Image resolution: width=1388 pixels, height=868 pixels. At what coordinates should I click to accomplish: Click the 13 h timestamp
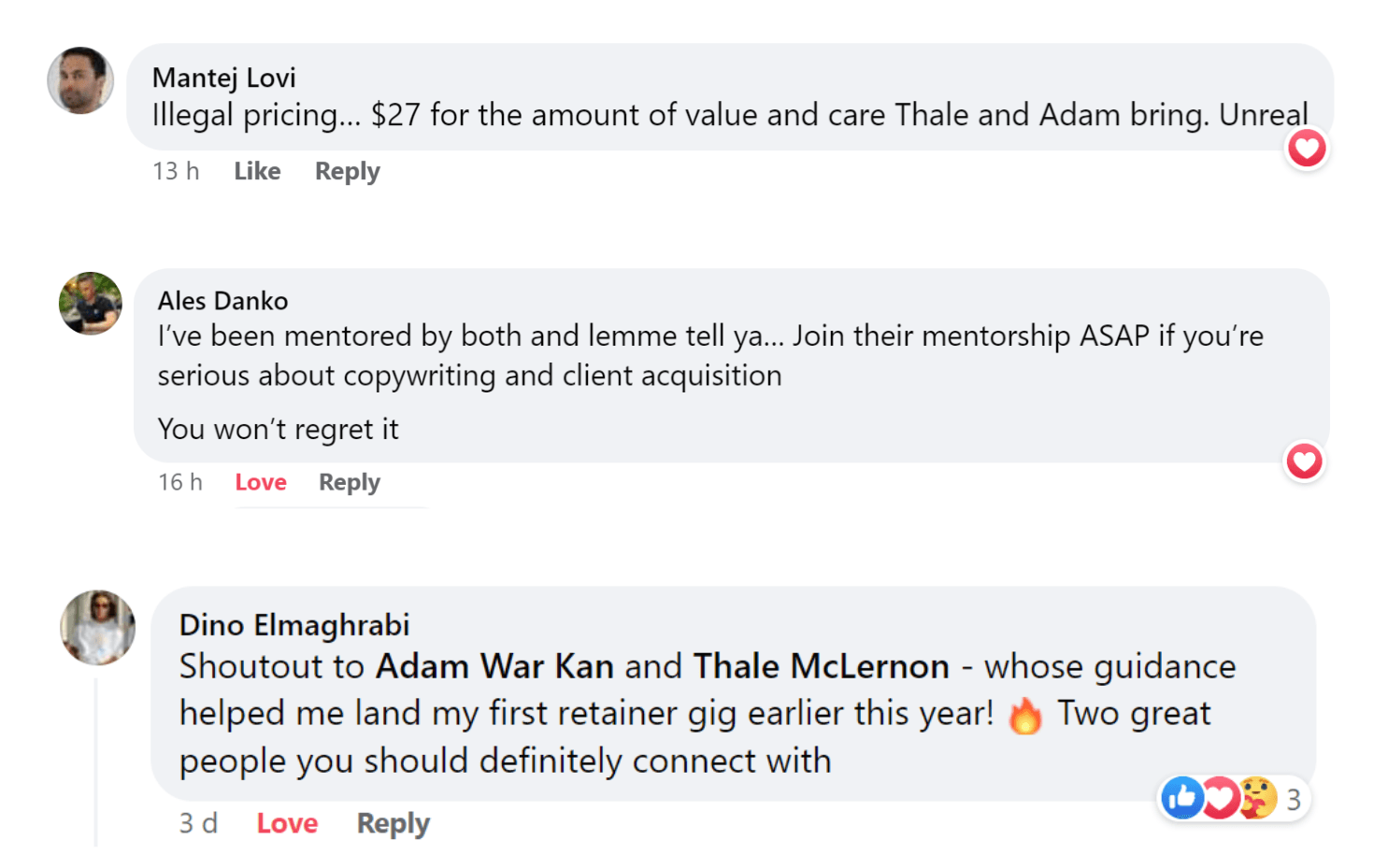click(x=176, y=171)
